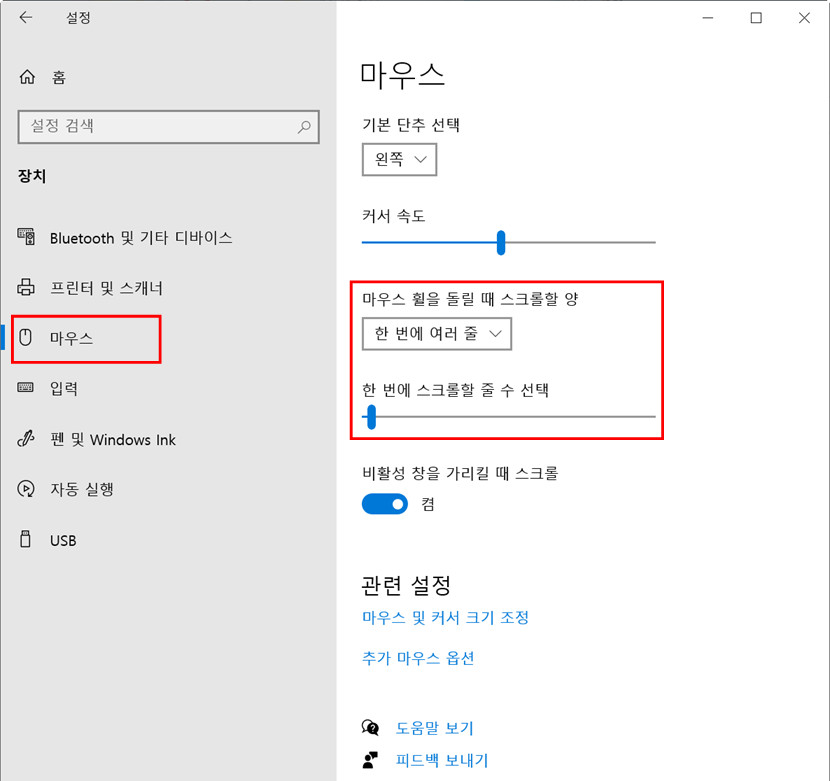Click the autoplay icon next to 자동 실행
Viewport: 830px width, 781px height.
[x=26, y=488]
